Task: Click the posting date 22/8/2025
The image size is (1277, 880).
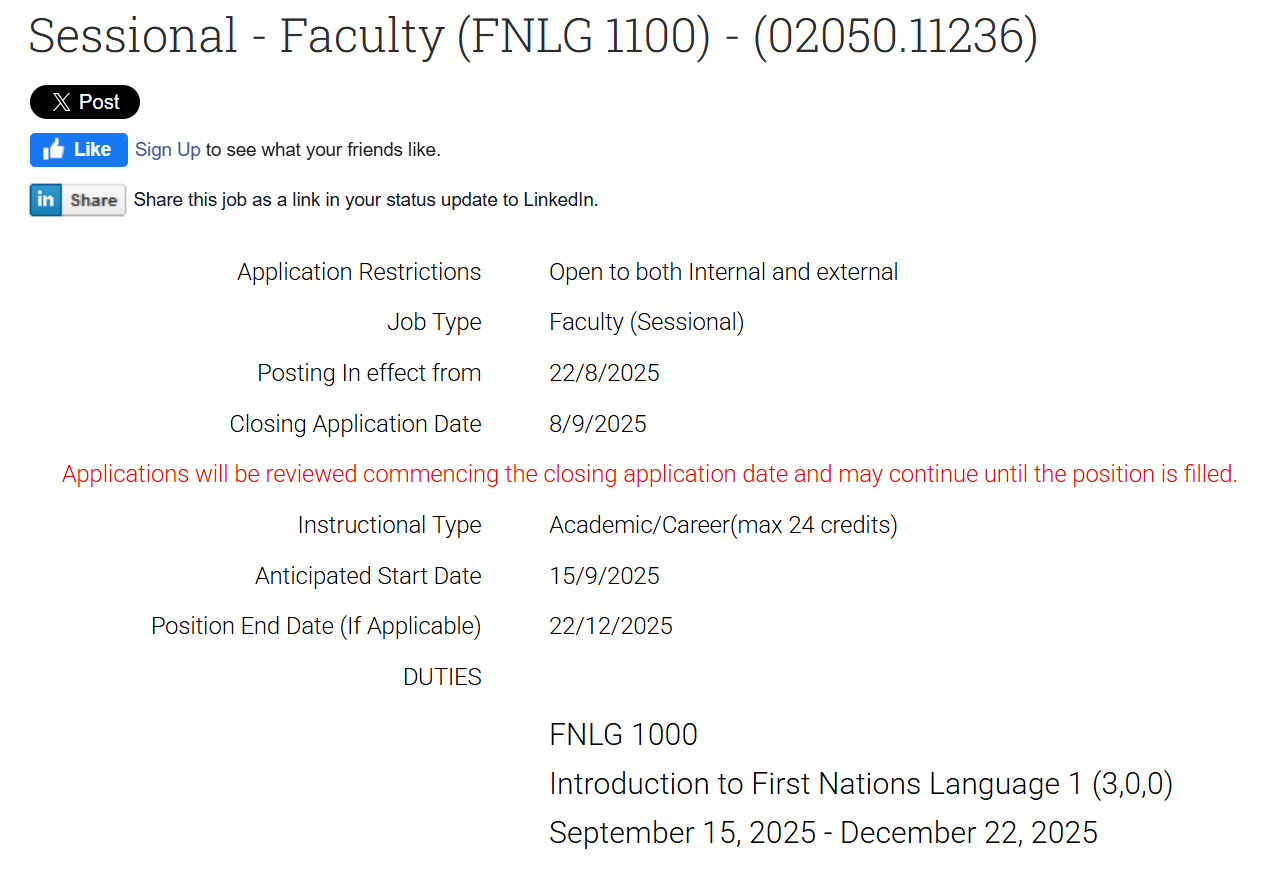Action: [604, 373]
